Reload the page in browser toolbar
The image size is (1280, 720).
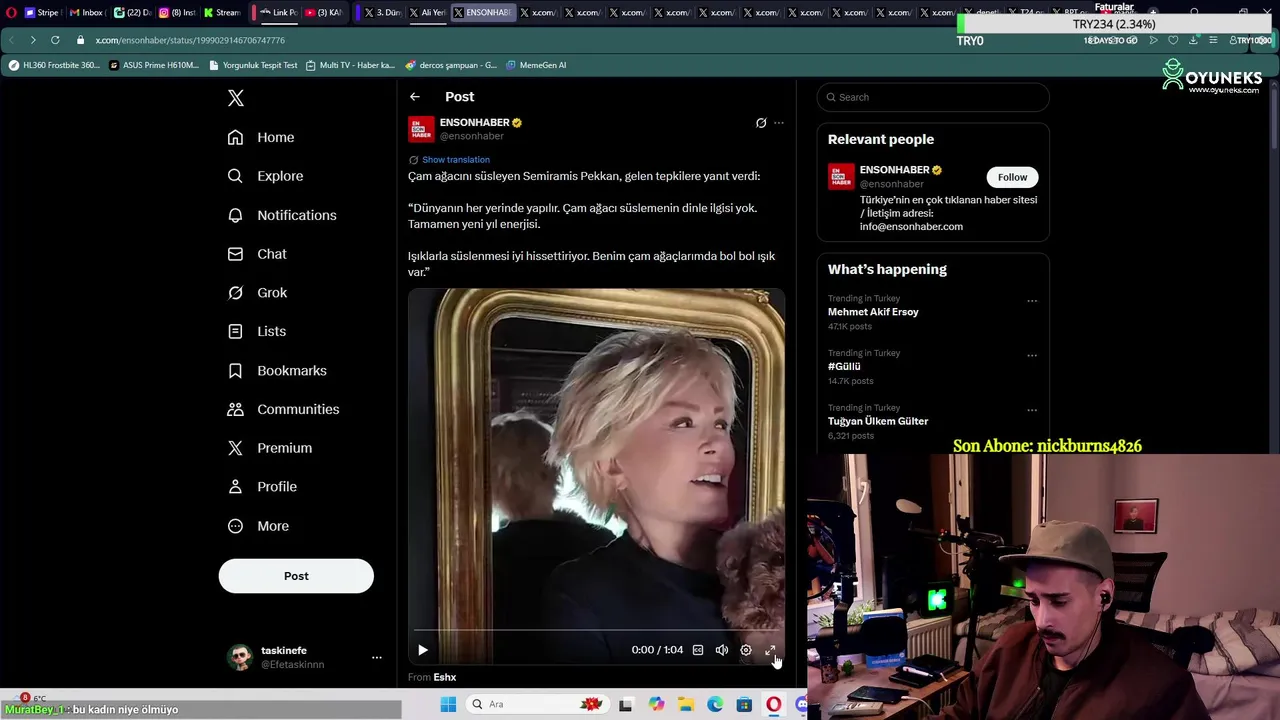coord(55,40)
